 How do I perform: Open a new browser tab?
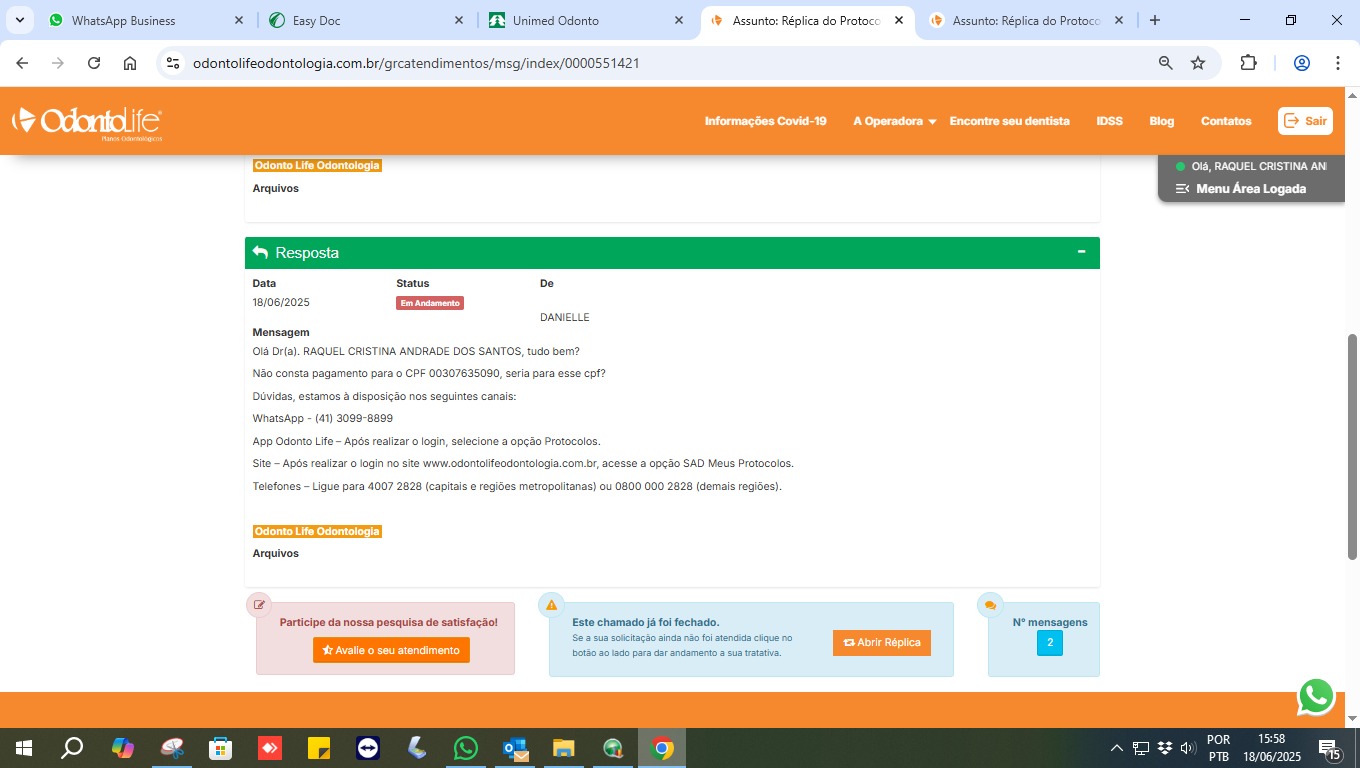[x=1155, y=20]
